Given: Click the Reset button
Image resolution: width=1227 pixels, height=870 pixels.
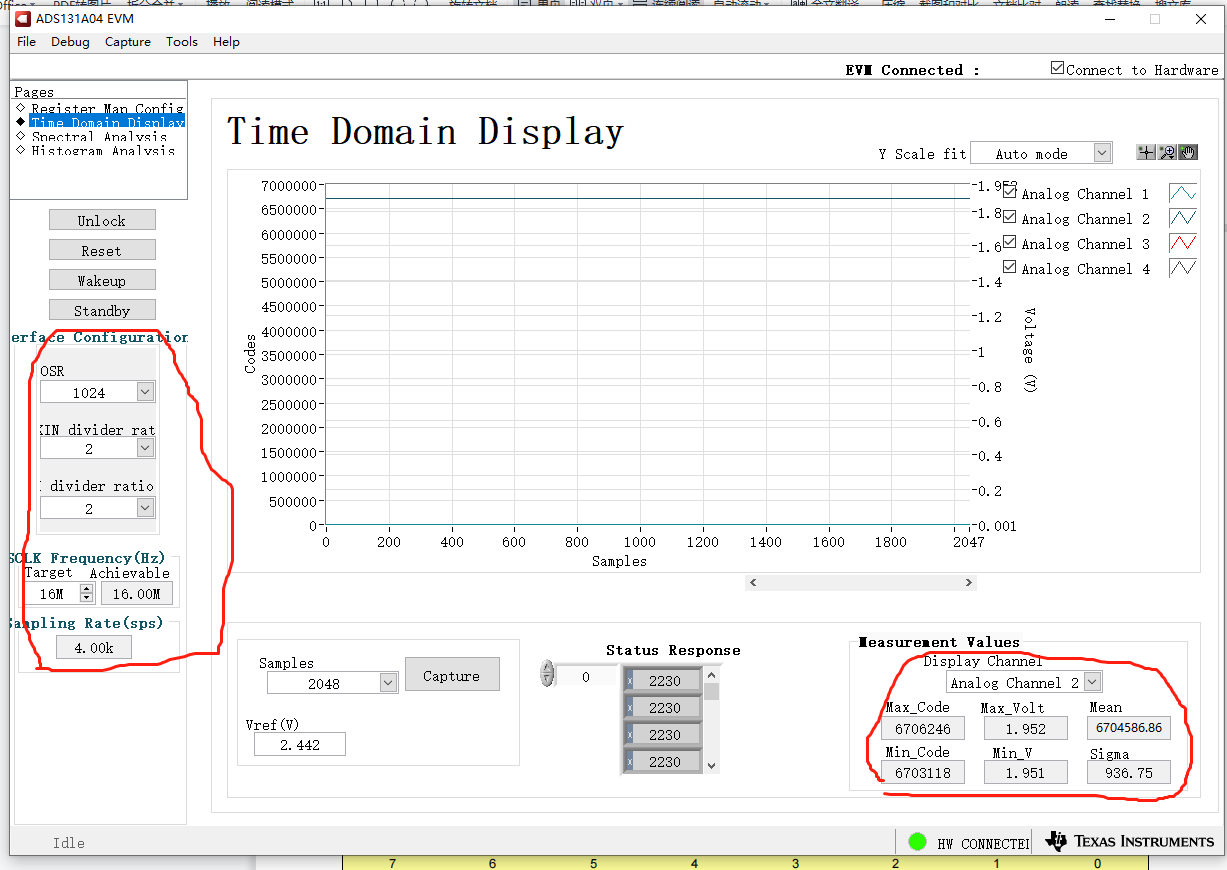Looking at the screenshot, I should 102,250.
